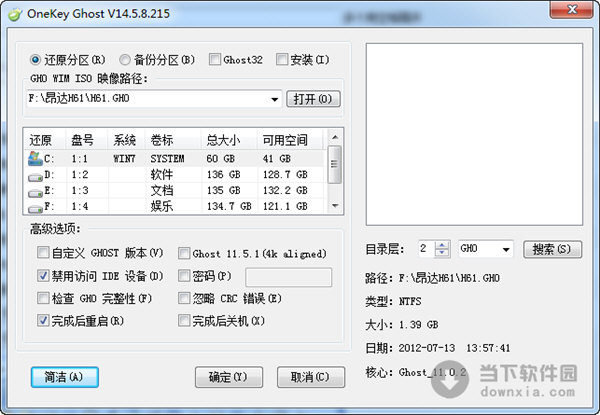Click the 简洁(A) button
This screenshot has height=415, width=600.
(x=65, y=377)
